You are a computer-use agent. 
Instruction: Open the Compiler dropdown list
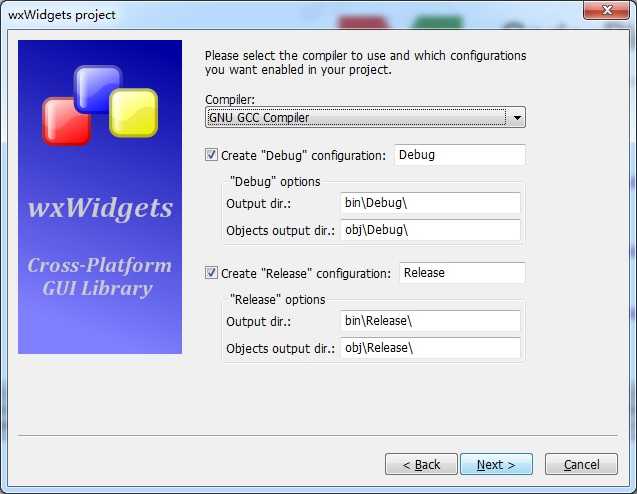pos(365,117)
